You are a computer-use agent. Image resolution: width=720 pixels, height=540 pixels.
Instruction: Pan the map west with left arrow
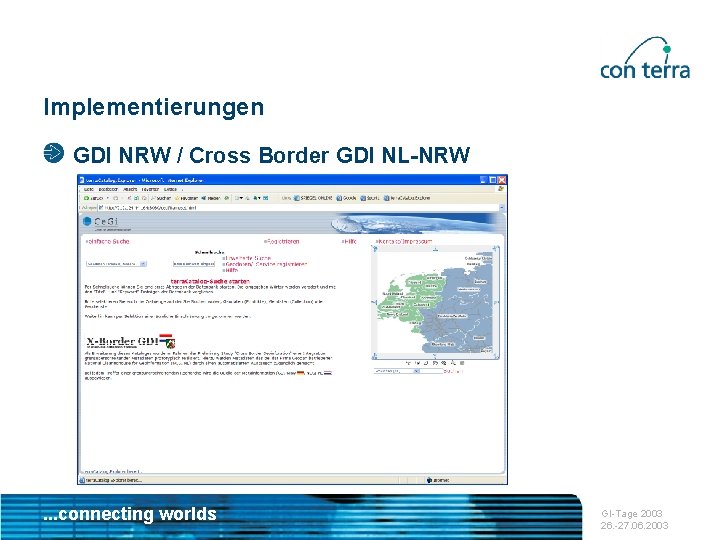(x=374, y=302)
